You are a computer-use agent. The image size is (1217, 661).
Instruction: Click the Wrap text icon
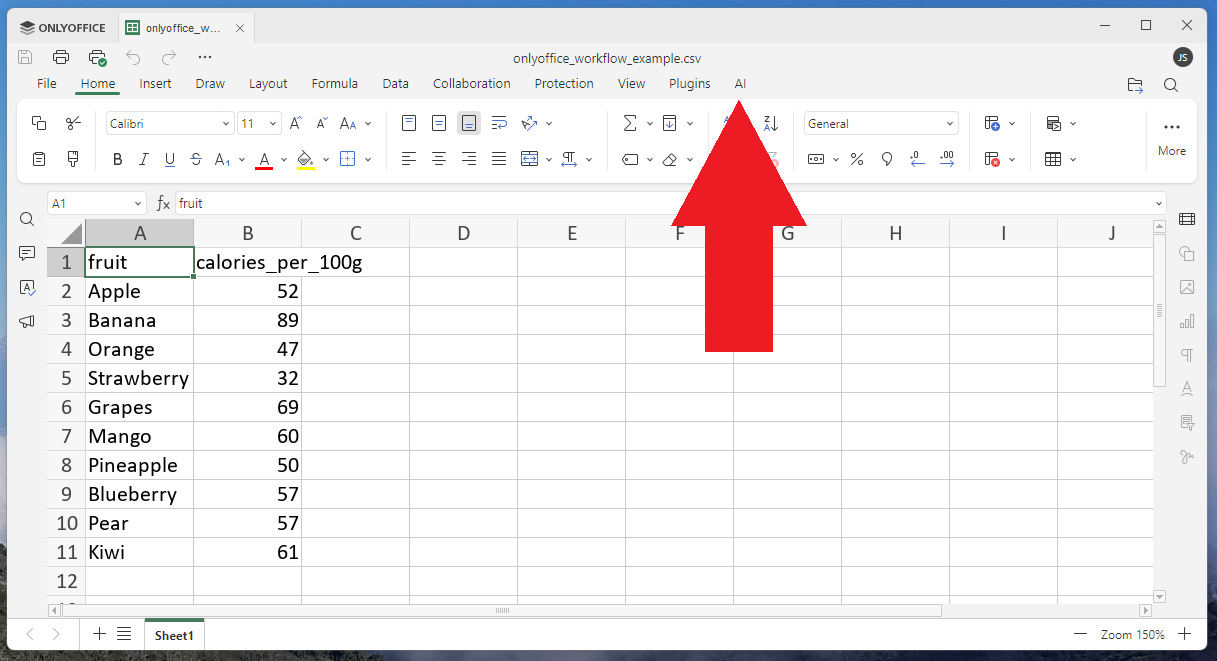pyautogui.click(x=499, y=123)
